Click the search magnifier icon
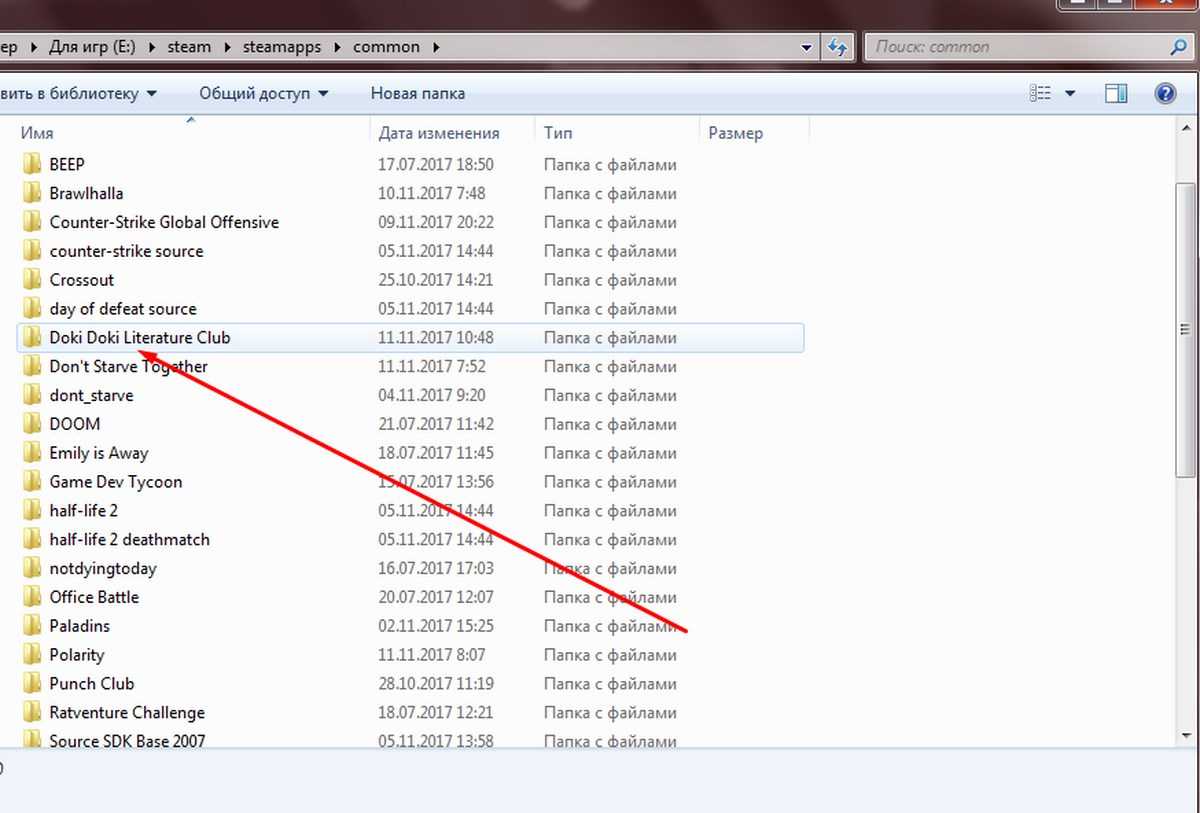Image resolution: width=1200 pixels, height=813 pixels. 1178,47
